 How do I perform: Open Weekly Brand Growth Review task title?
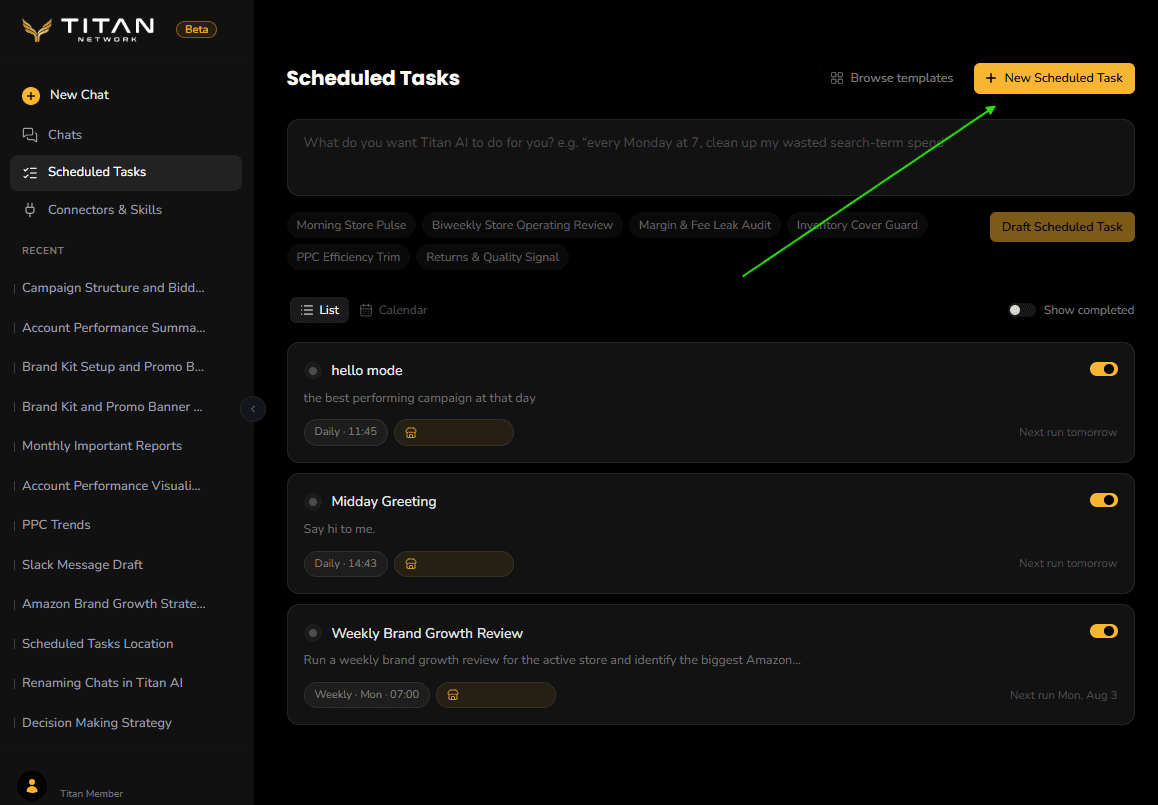coord(427,634)
